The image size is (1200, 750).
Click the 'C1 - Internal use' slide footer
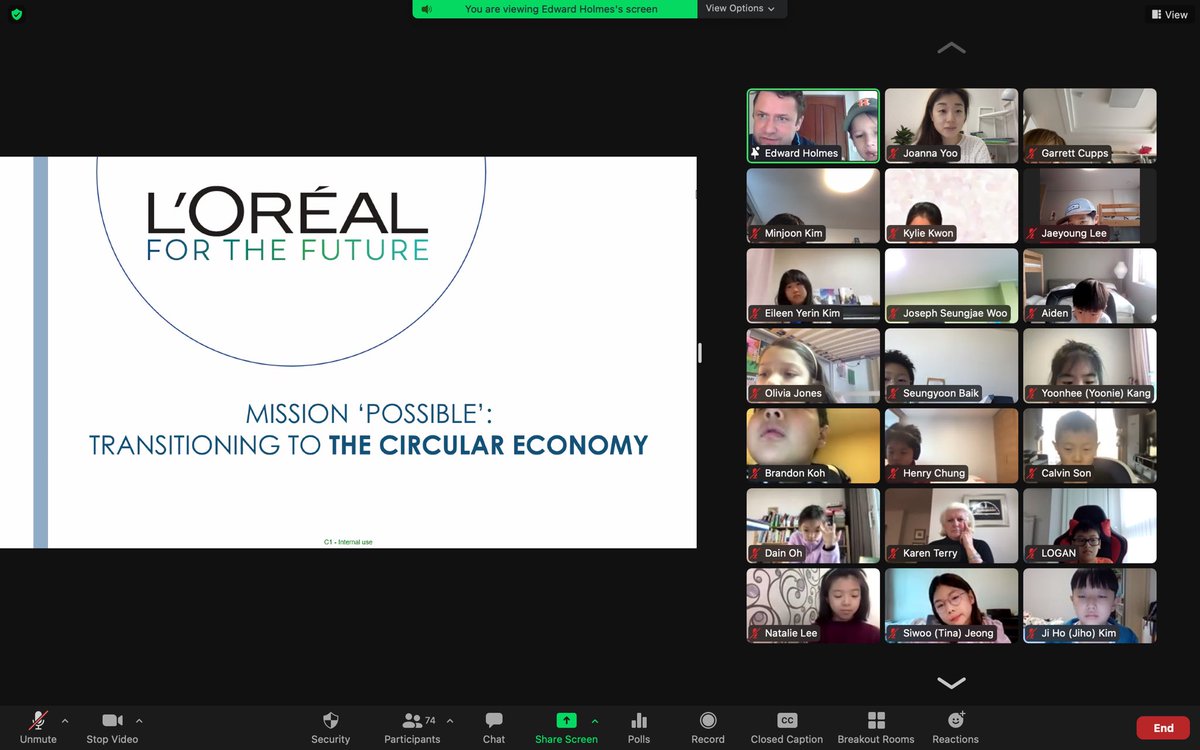tap(348, 542)
